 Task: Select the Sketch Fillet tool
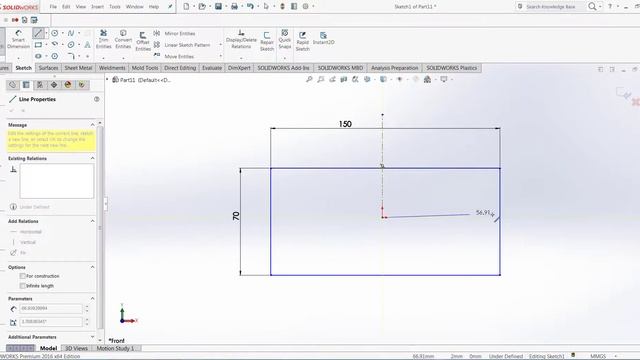coord(71,56)
